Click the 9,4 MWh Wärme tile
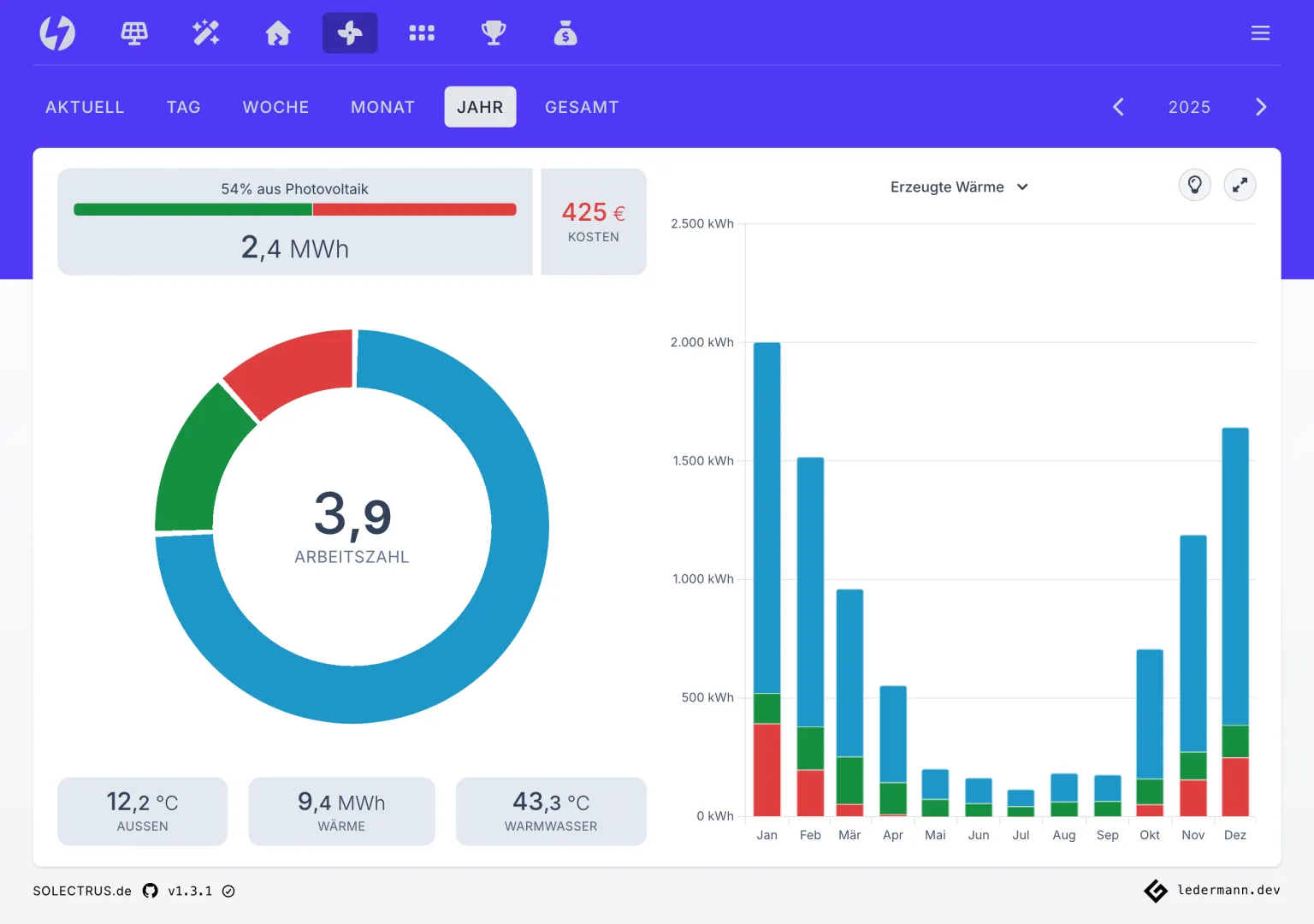This screenshot has height=924, width=1314. [x=341, y=811]
